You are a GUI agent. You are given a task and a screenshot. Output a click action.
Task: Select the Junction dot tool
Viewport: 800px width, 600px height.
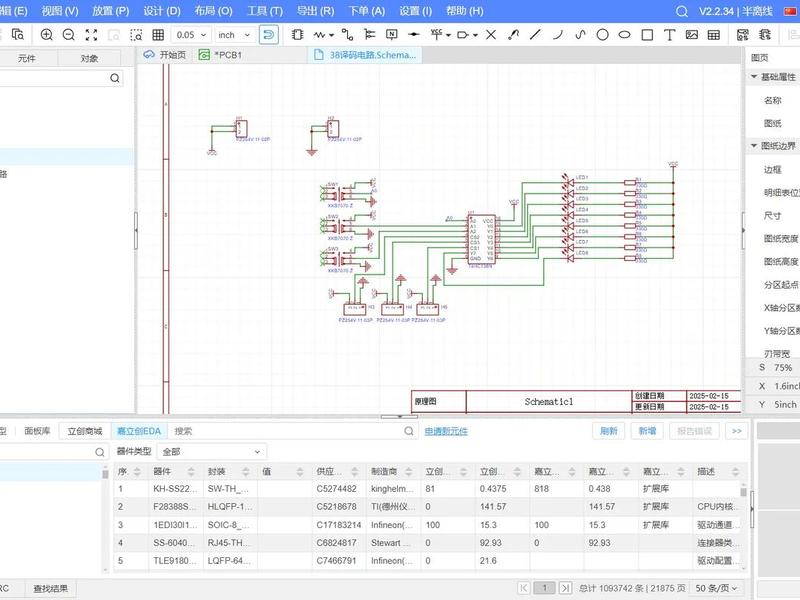point(414,35)
